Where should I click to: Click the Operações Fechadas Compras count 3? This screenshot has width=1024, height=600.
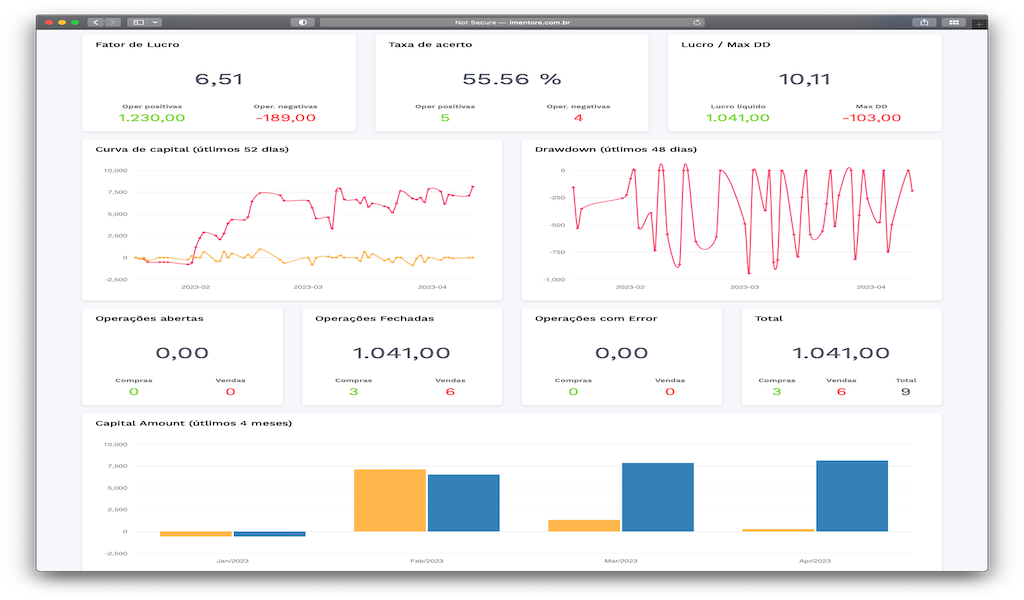[x=353, y=392]
